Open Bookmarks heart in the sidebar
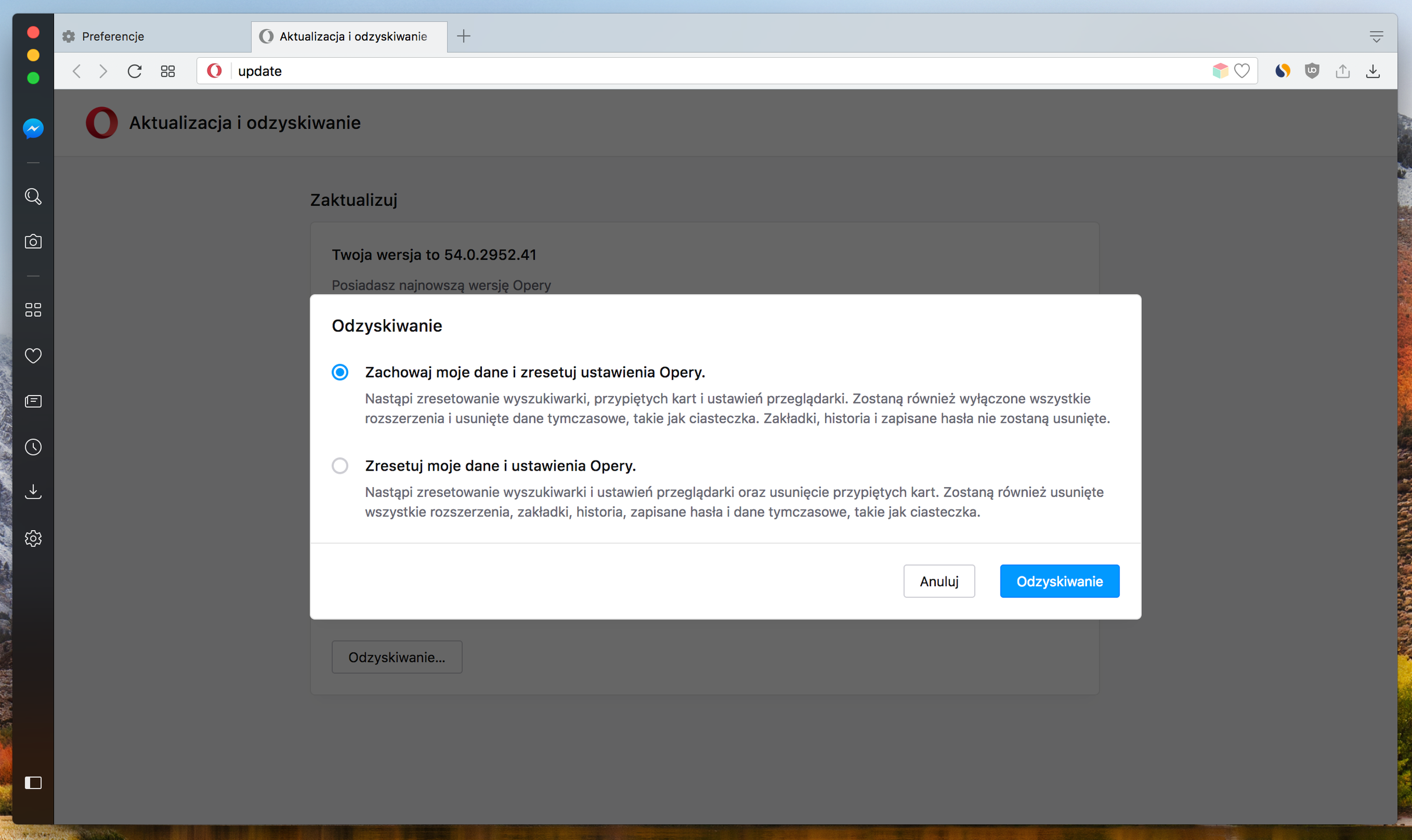 [x=33, y=355]
